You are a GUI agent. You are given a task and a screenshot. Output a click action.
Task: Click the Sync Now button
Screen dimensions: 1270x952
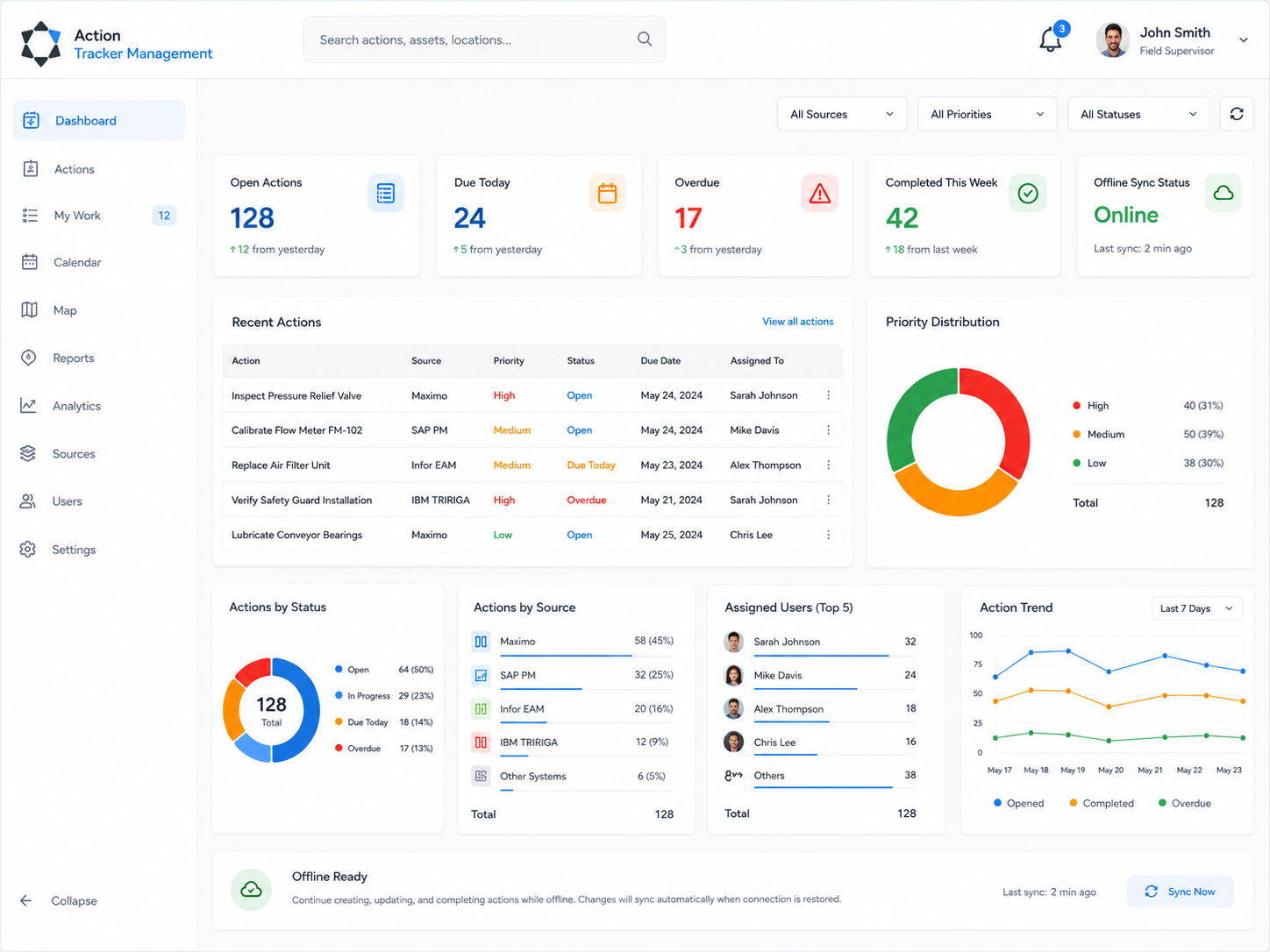(1180, 892)
